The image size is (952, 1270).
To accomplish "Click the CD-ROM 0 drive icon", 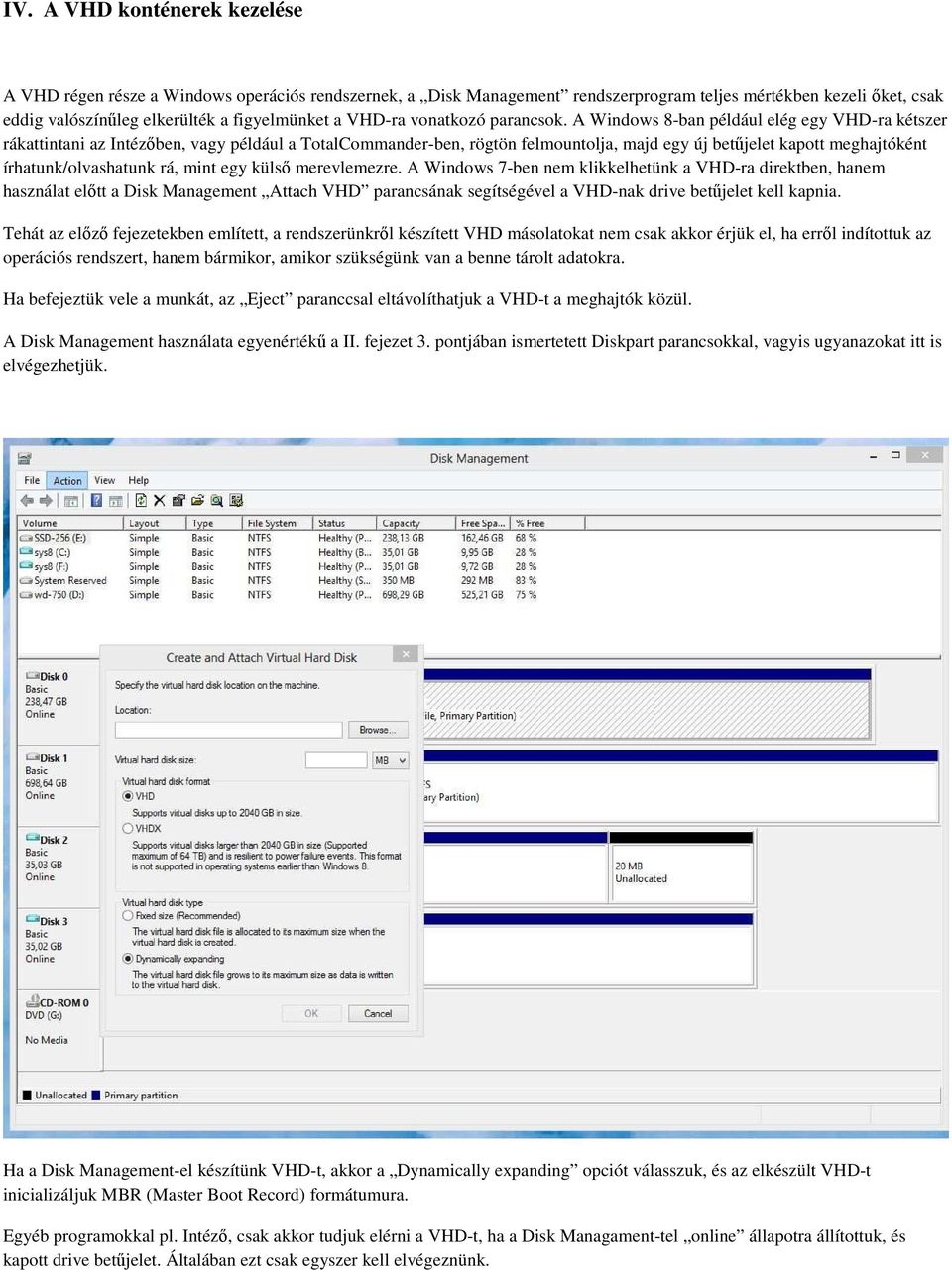I will [x=32, y=1002].
